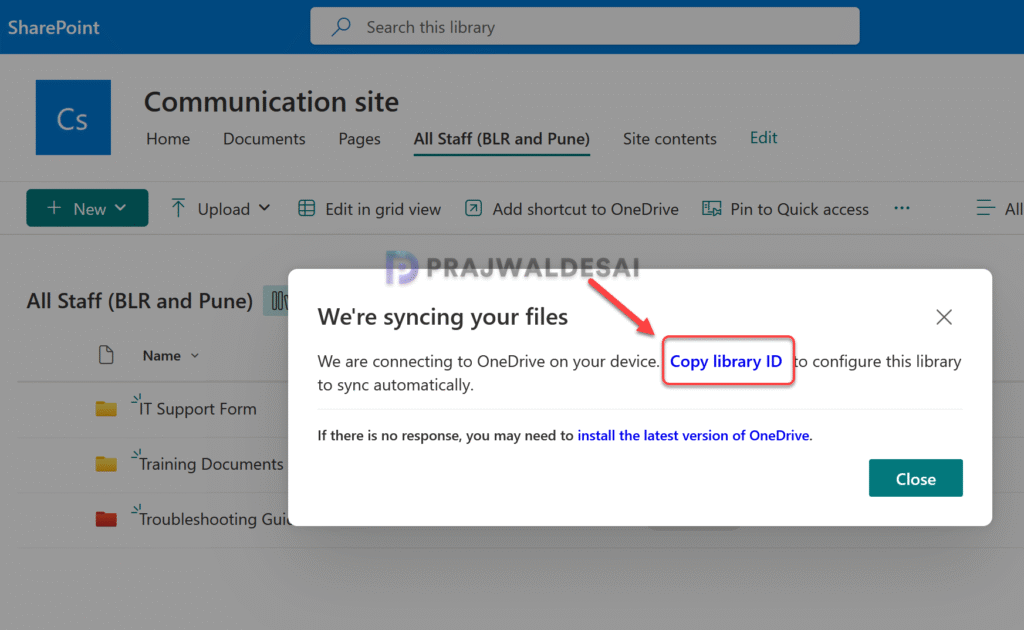The width and height of the screenshot is (1024, 630).
Task: Choose Edit in grid view label
Action: [383, 209]
